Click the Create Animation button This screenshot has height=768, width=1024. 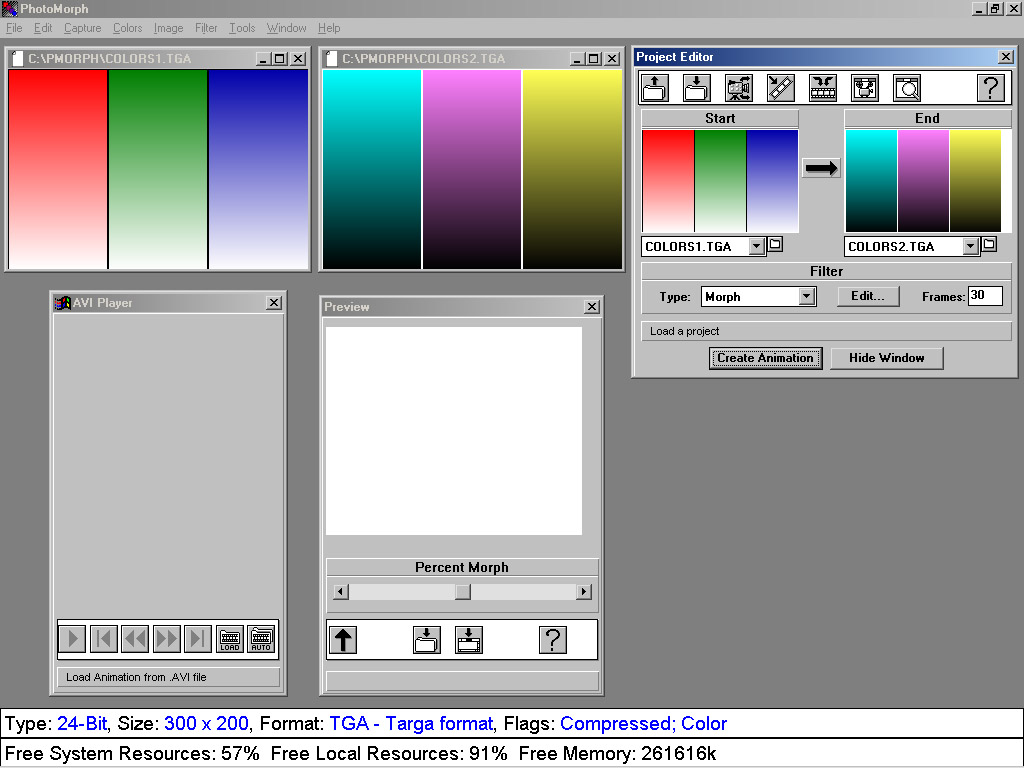coord(765,358)
